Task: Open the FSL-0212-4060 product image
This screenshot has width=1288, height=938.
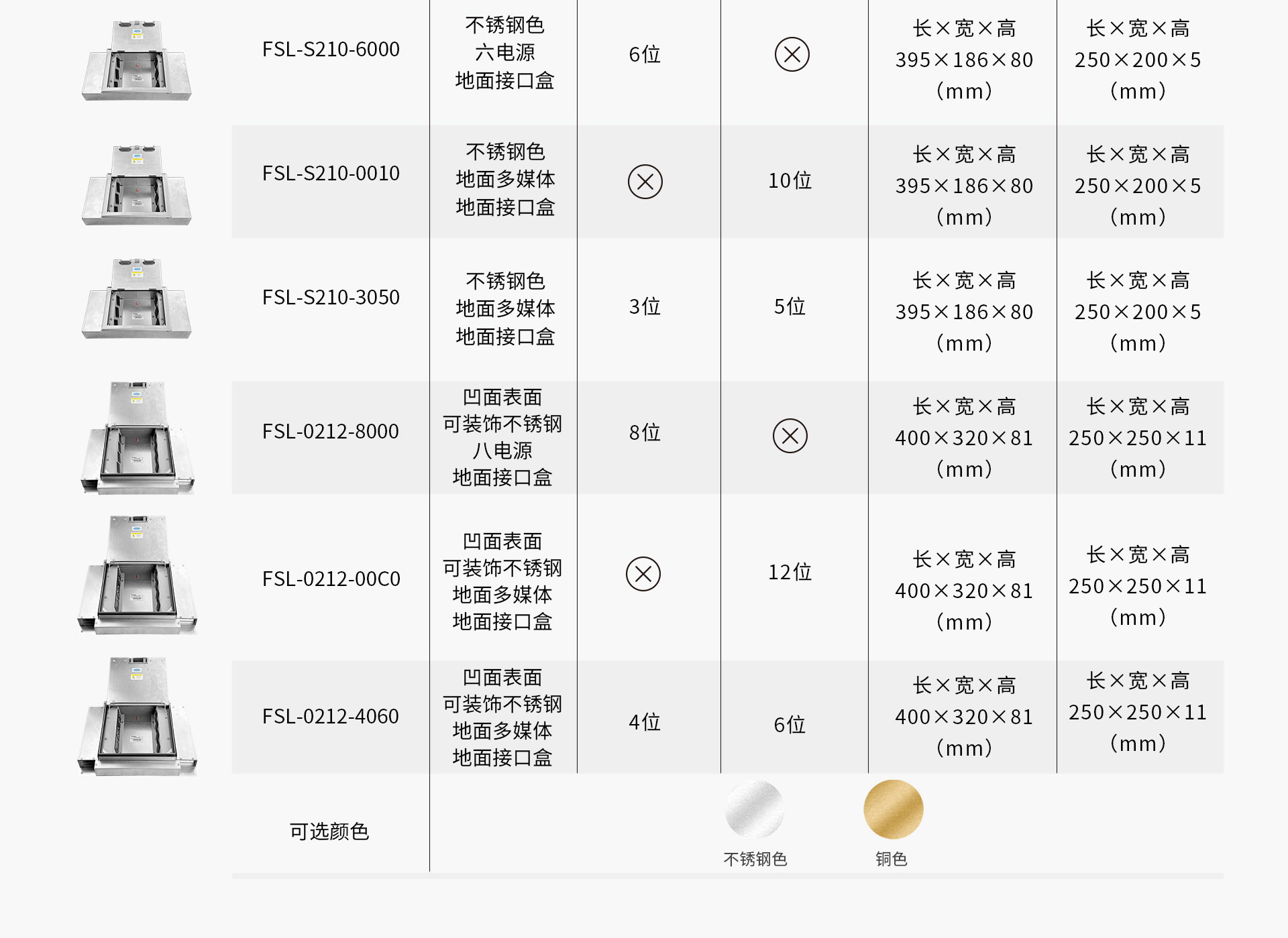Action: [x=138, y=716]
